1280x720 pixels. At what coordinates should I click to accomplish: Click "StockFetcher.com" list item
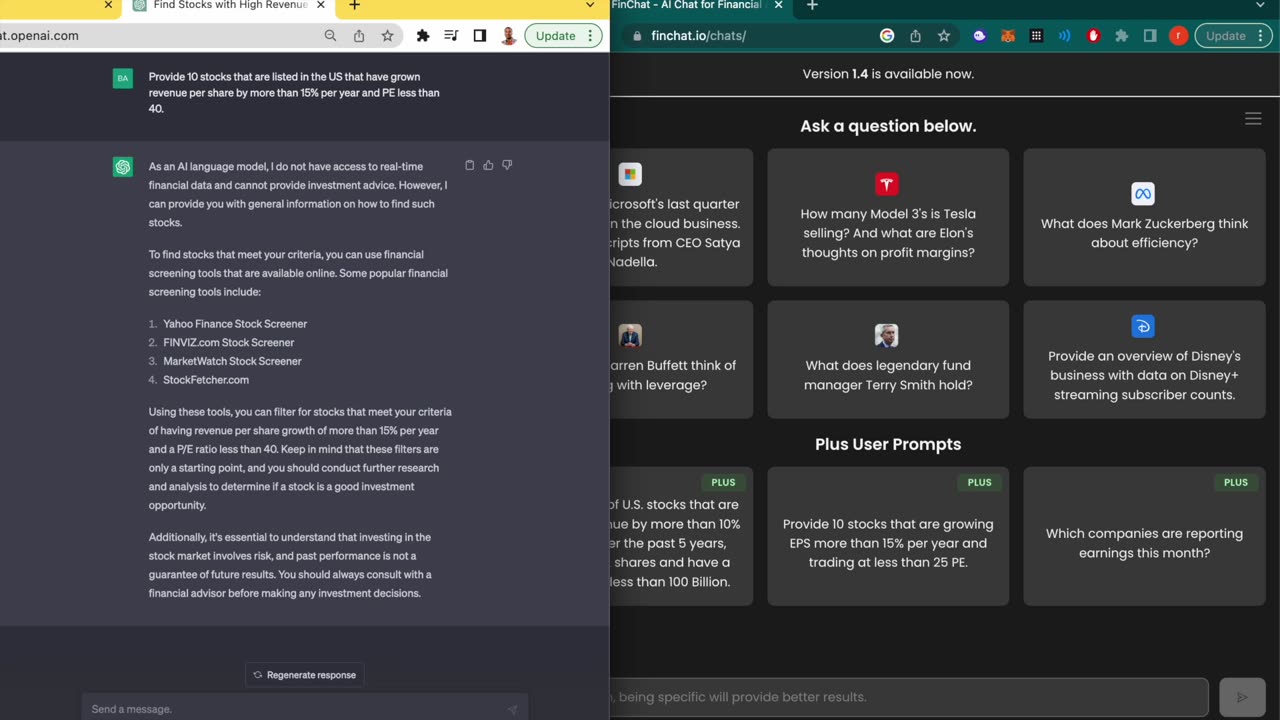[x=206, y=380]
